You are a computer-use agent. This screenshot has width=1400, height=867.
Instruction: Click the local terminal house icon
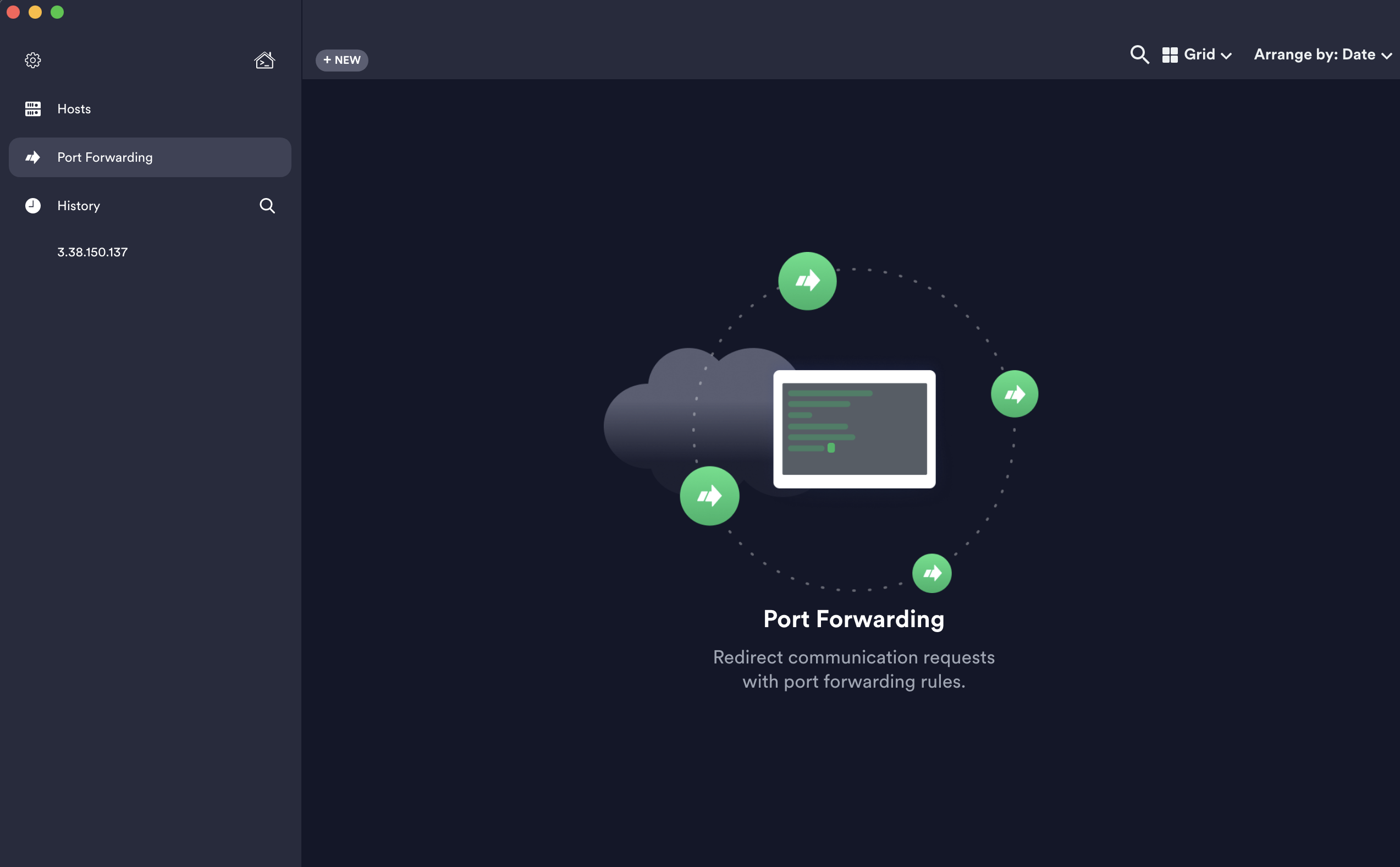tap(264, 60)
